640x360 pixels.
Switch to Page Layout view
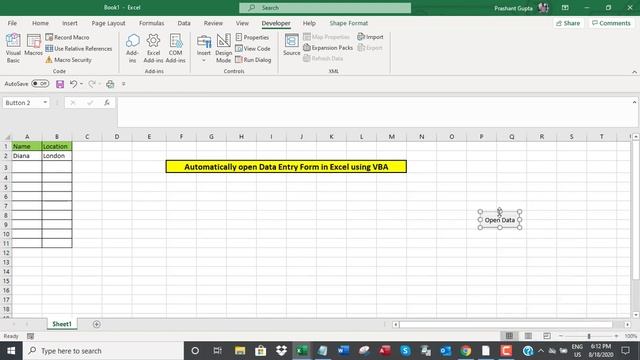point(528,336)
